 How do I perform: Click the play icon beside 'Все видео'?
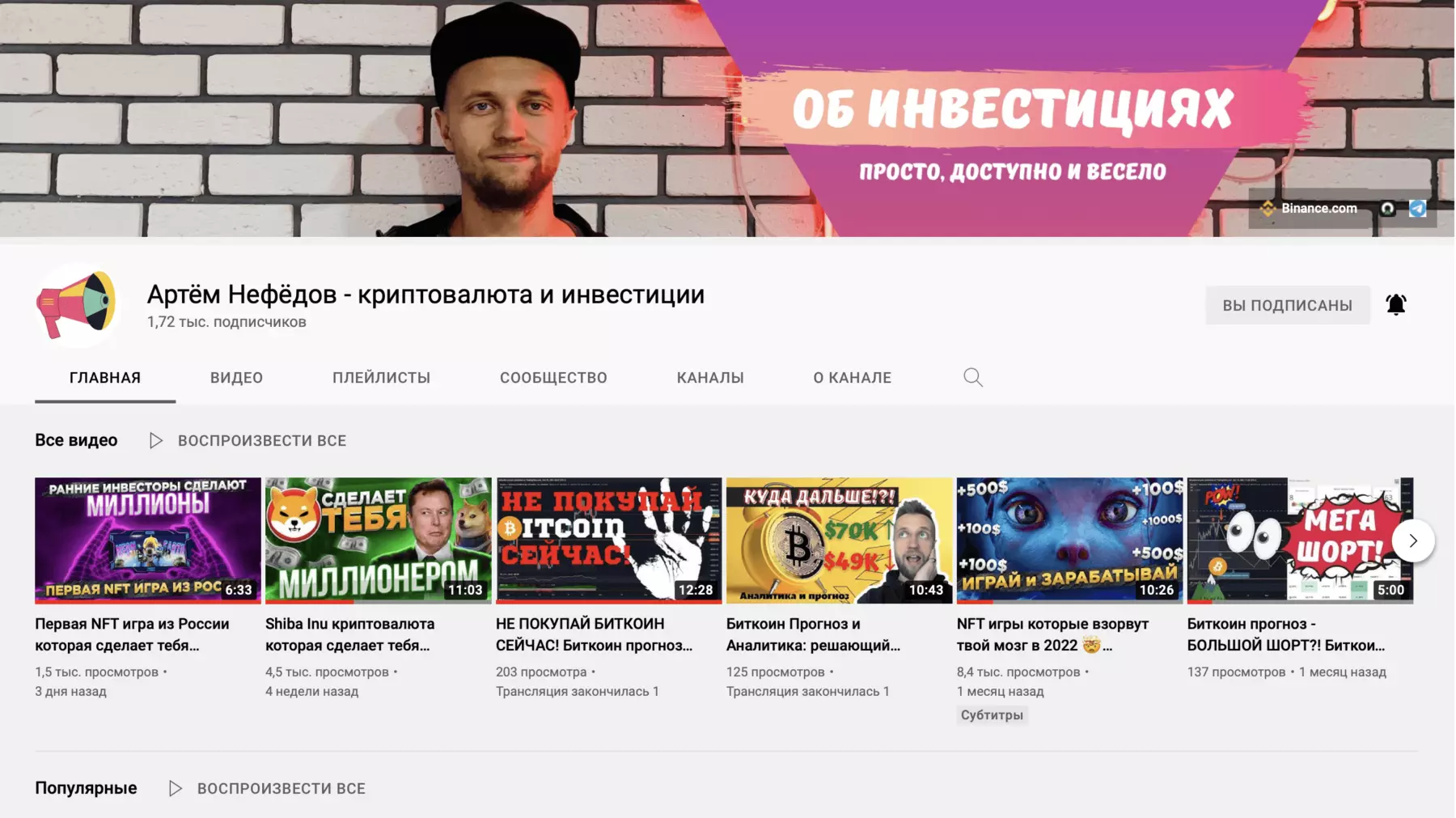(x=156, y=441)
